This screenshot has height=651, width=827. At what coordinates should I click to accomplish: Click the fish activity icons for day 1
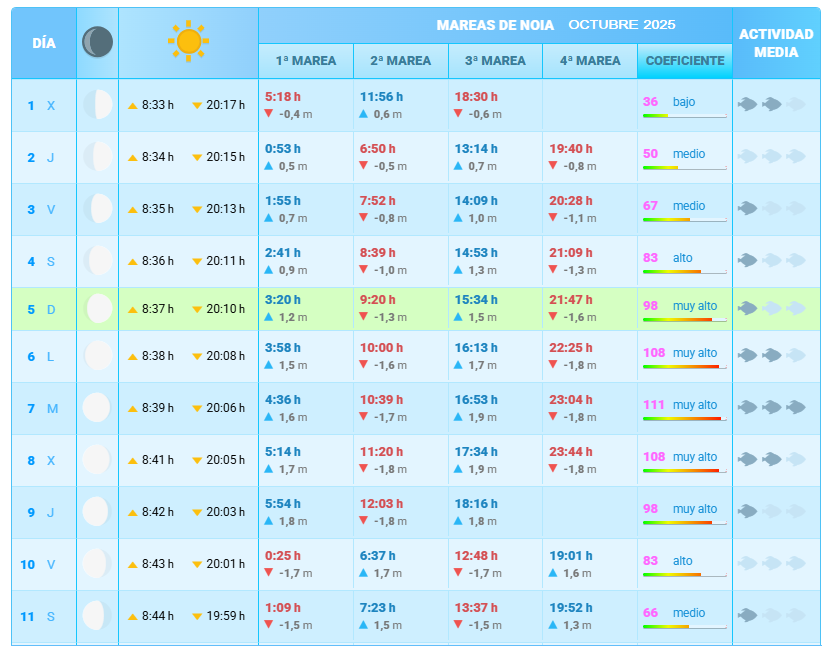pyautogui.click(x=771, y=104)
